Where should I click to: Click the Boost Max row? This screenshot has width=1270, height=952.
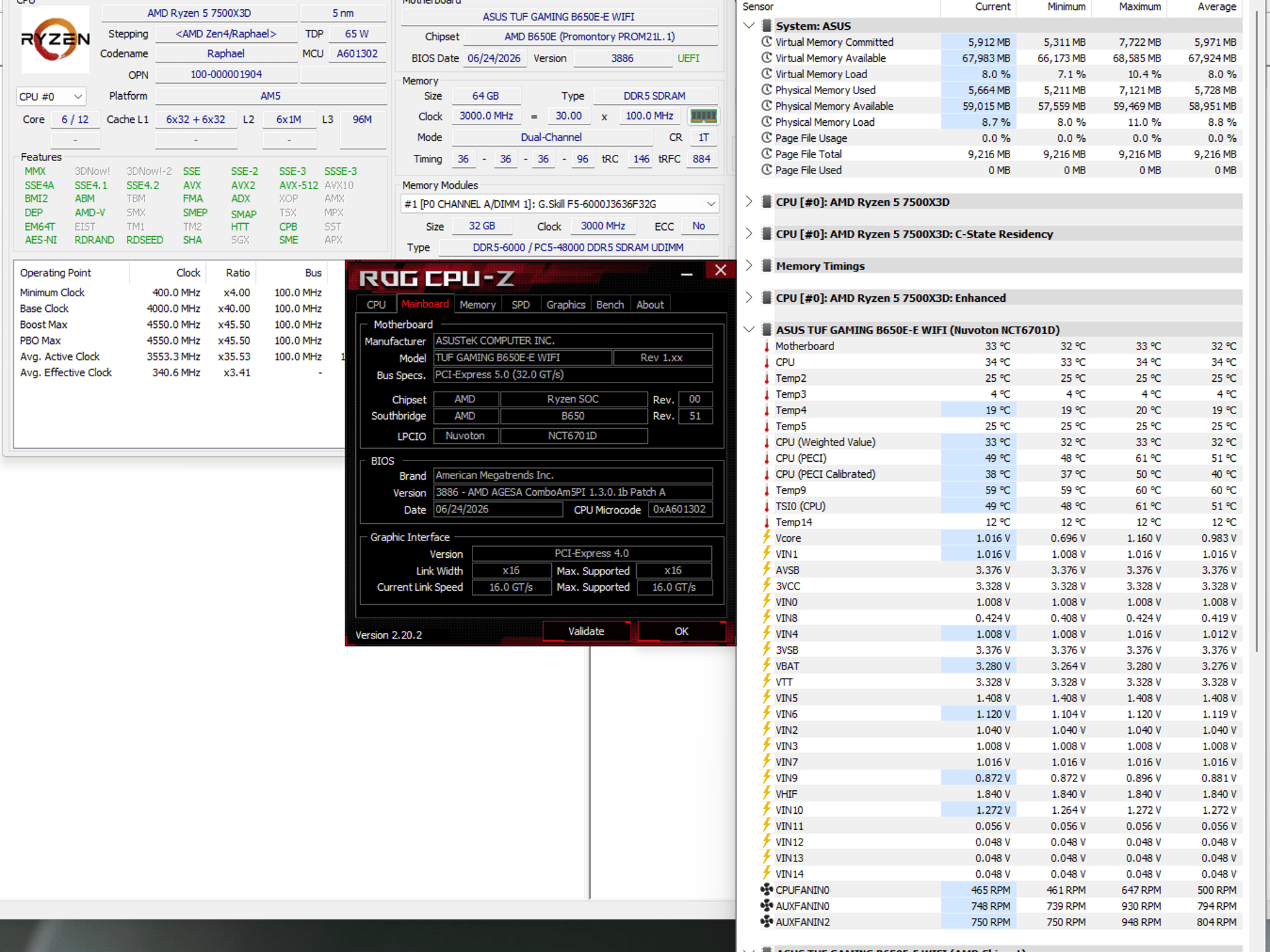pos(179,324)
